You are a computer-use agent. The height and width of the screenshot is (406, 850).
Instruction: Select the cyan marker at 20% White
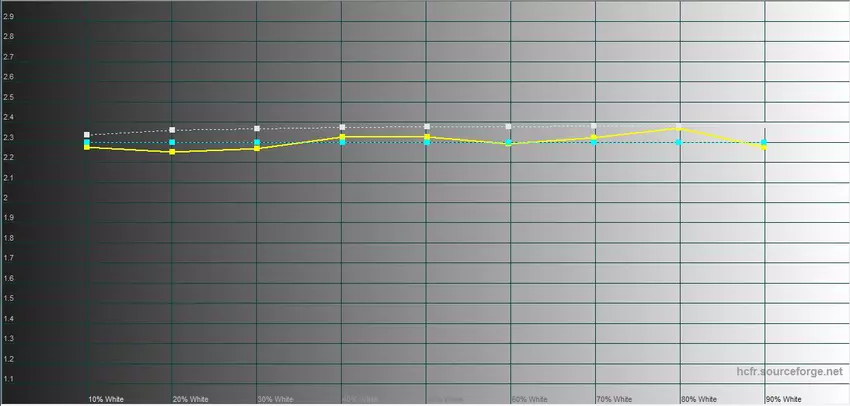point(172,143)
